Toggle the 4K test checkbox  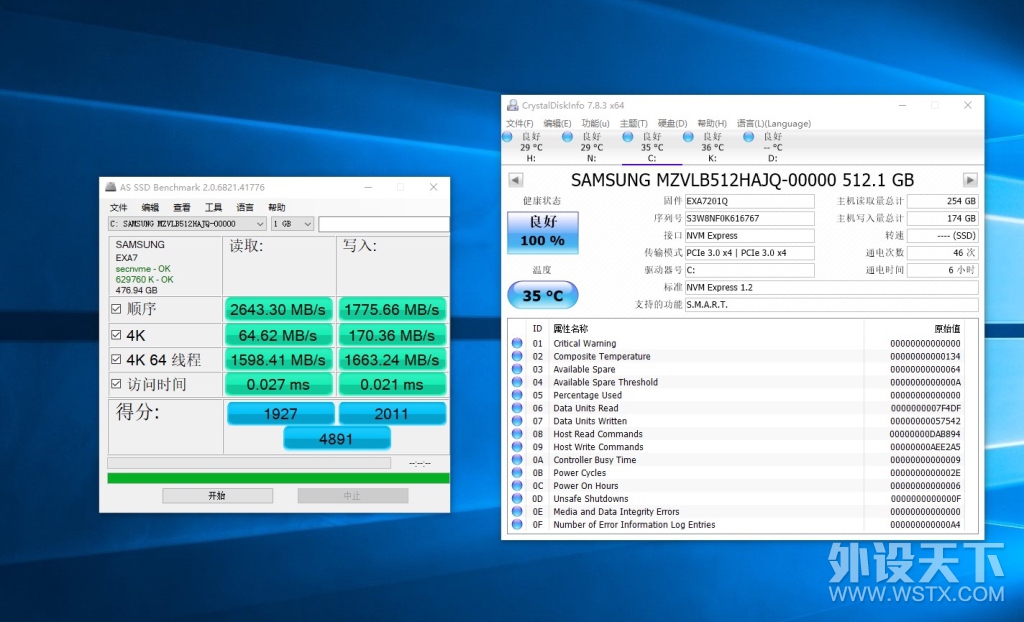click(x=116, y=335)
